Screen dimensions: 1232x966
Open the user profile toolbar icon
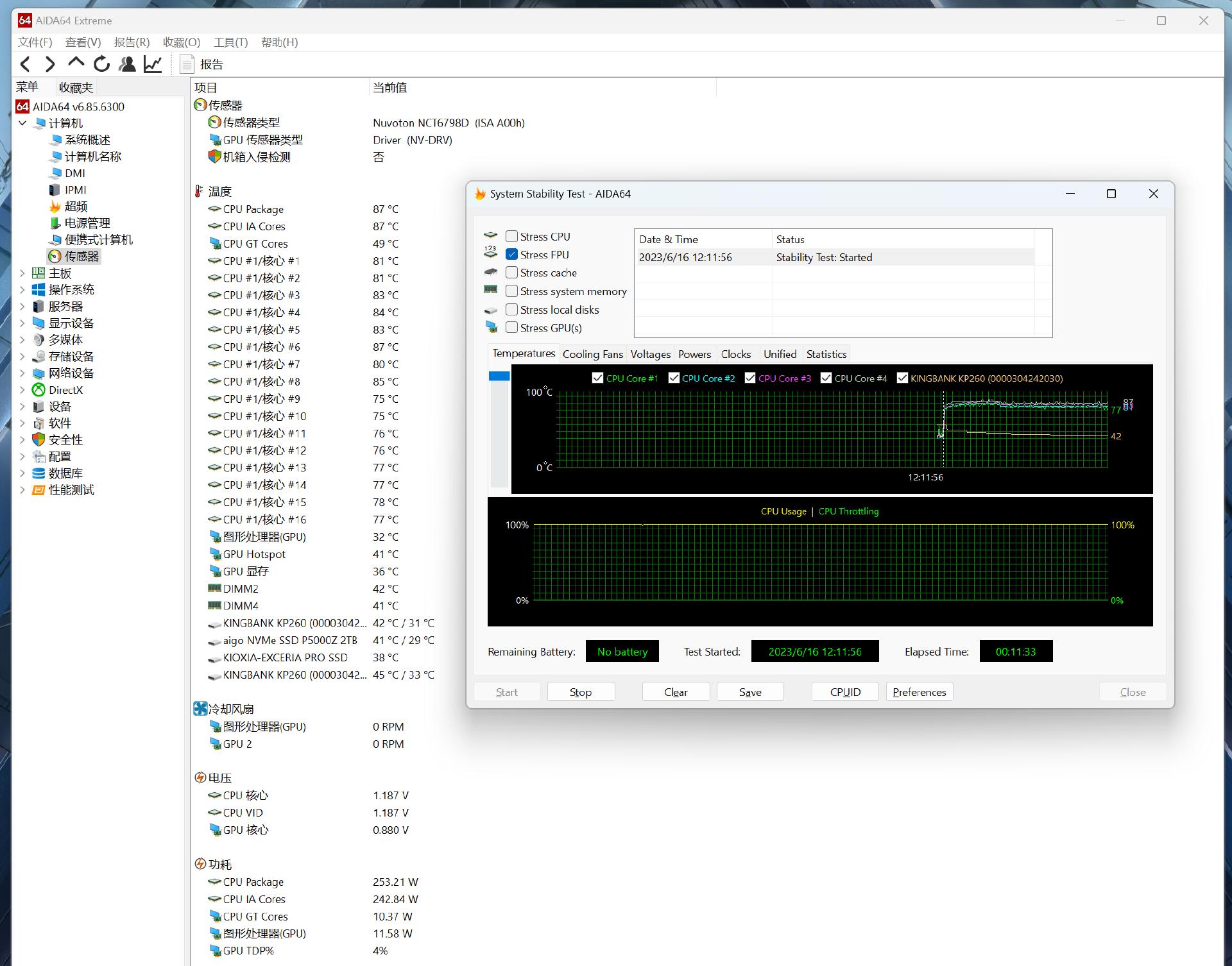pos(127,64)
